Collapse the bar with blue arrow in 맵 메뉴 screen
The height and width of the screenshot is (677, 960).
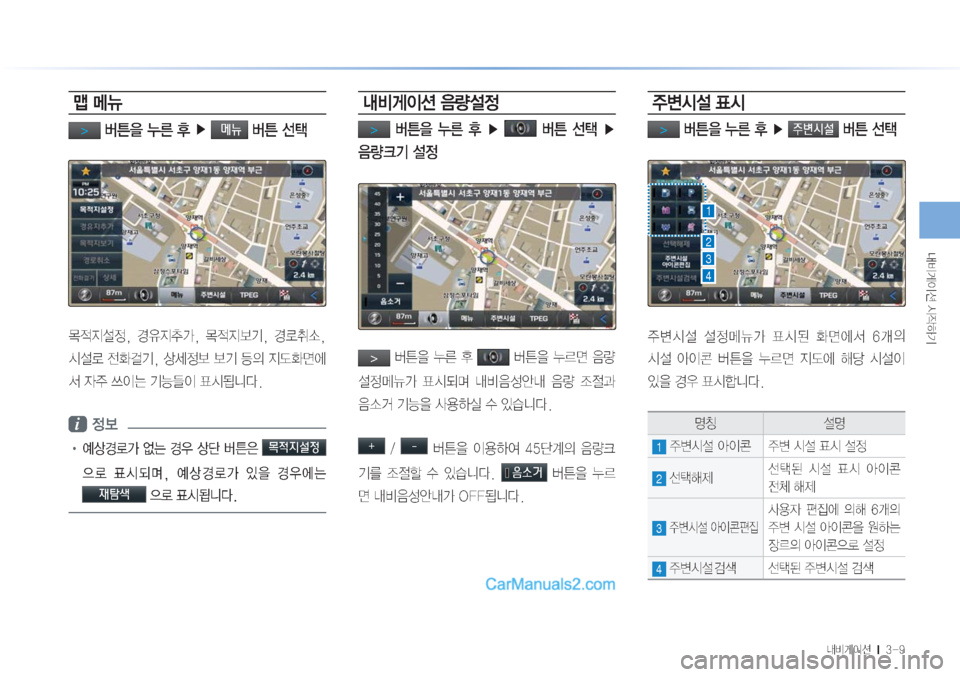pos(314,295)
